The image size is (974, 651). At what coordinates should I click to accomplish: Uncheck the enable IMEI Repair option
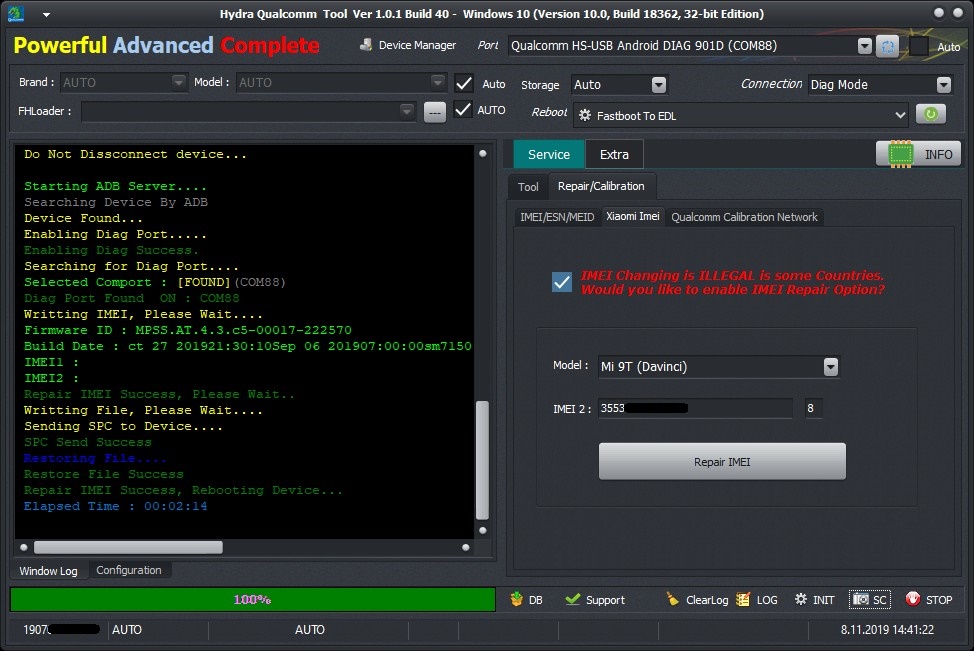point(562,282)
